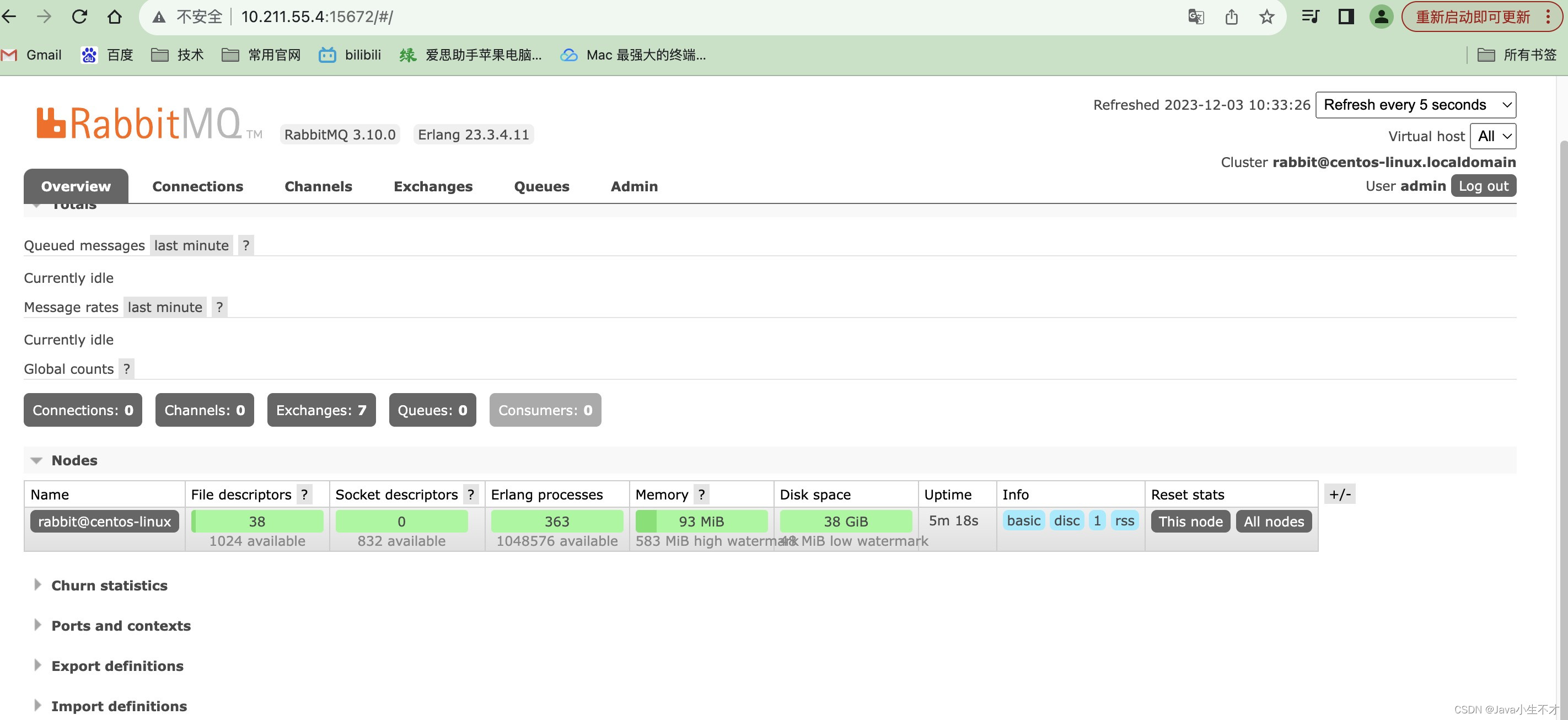This screenshot has width=1568, height=720.
Task: Go back using the browser back arrow
Action: 9,17
